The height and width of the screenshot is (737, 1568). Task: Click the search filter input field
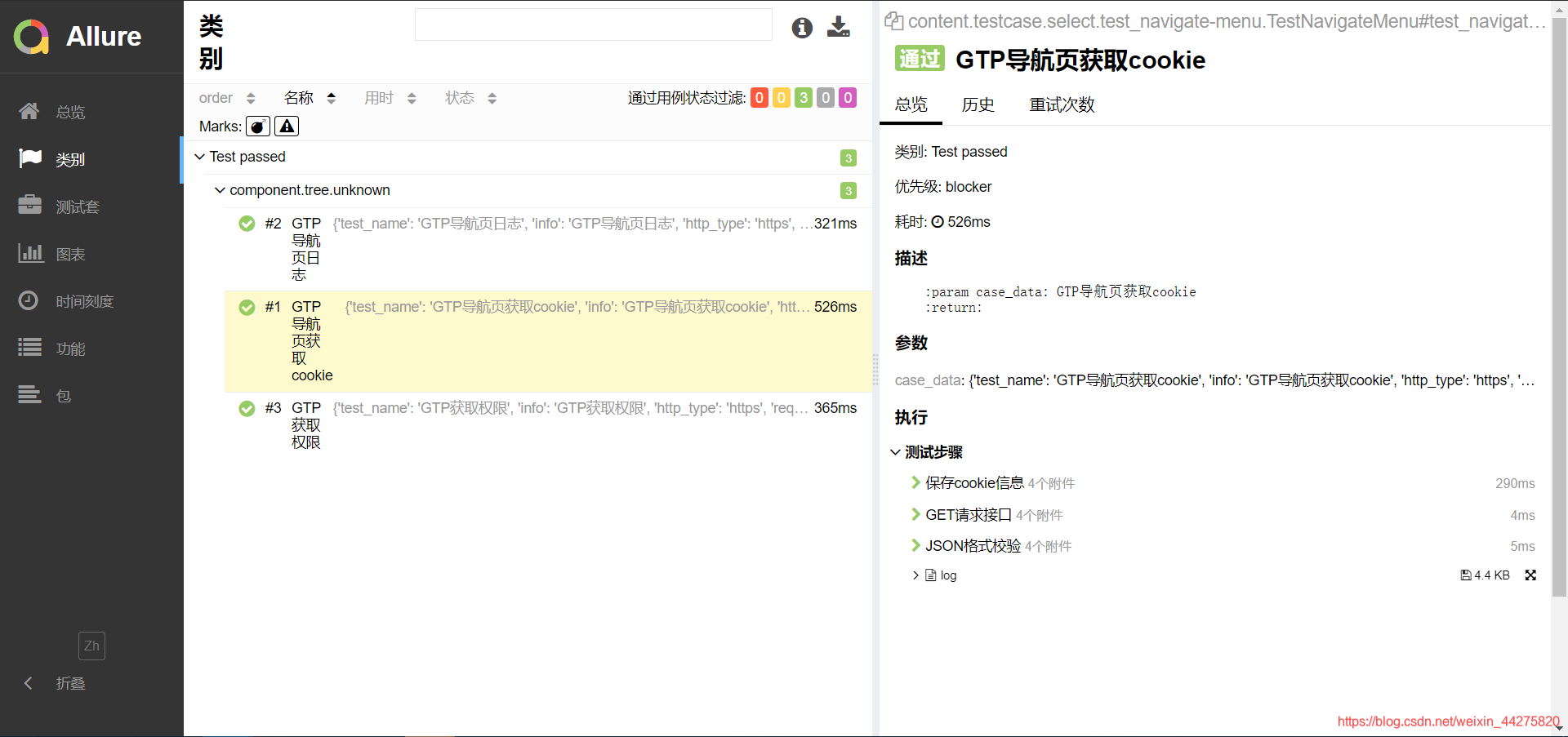594,24
